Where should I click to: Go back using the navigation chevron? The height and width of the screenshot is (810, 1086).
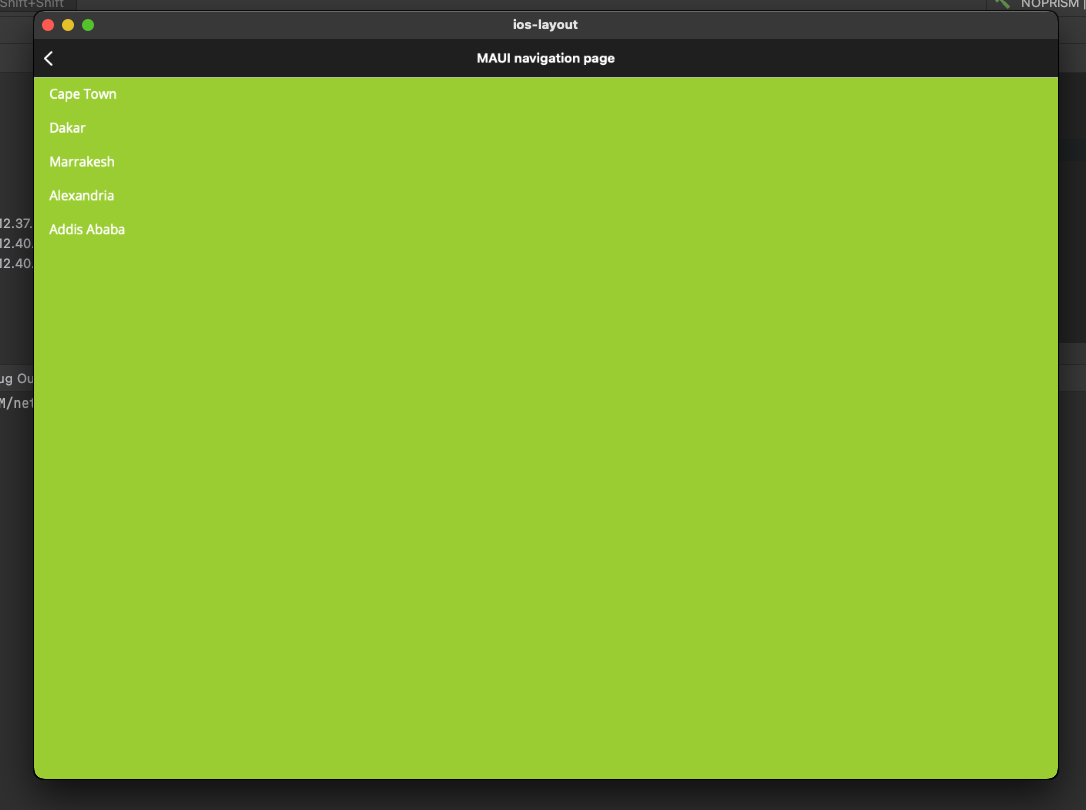[x=48, y=59]
